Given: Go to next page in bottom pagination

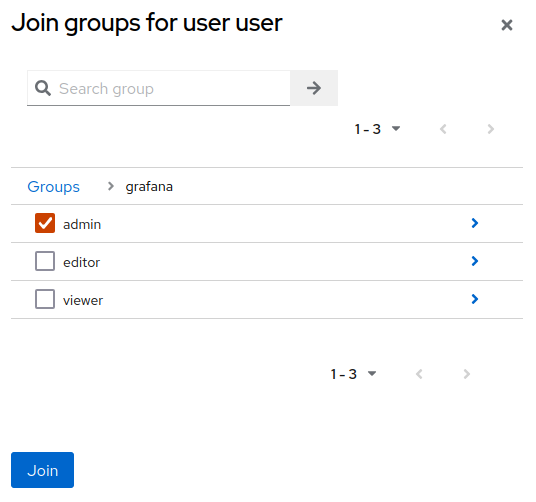Looking at the screenshot, I should click(467, 374).
